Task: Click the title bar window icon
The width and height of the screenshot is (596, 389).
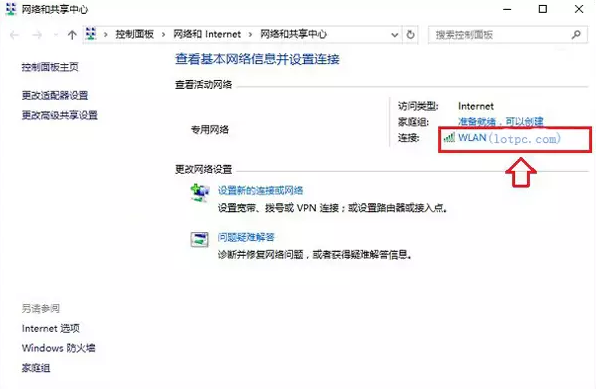Action: pyautogui.click(x=11, y=9)
